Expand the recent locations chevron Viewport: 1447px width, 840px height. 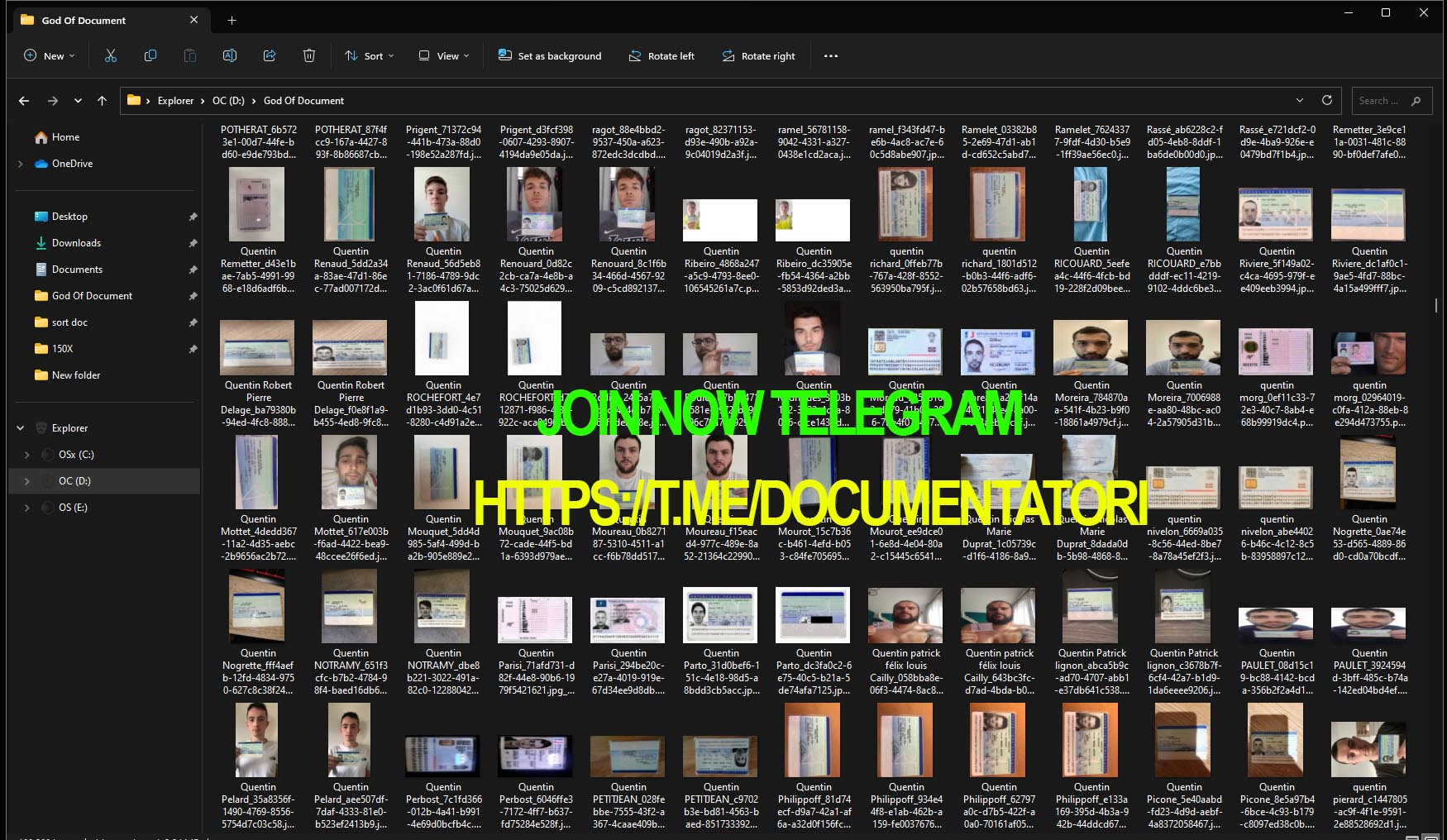(78, 101)
